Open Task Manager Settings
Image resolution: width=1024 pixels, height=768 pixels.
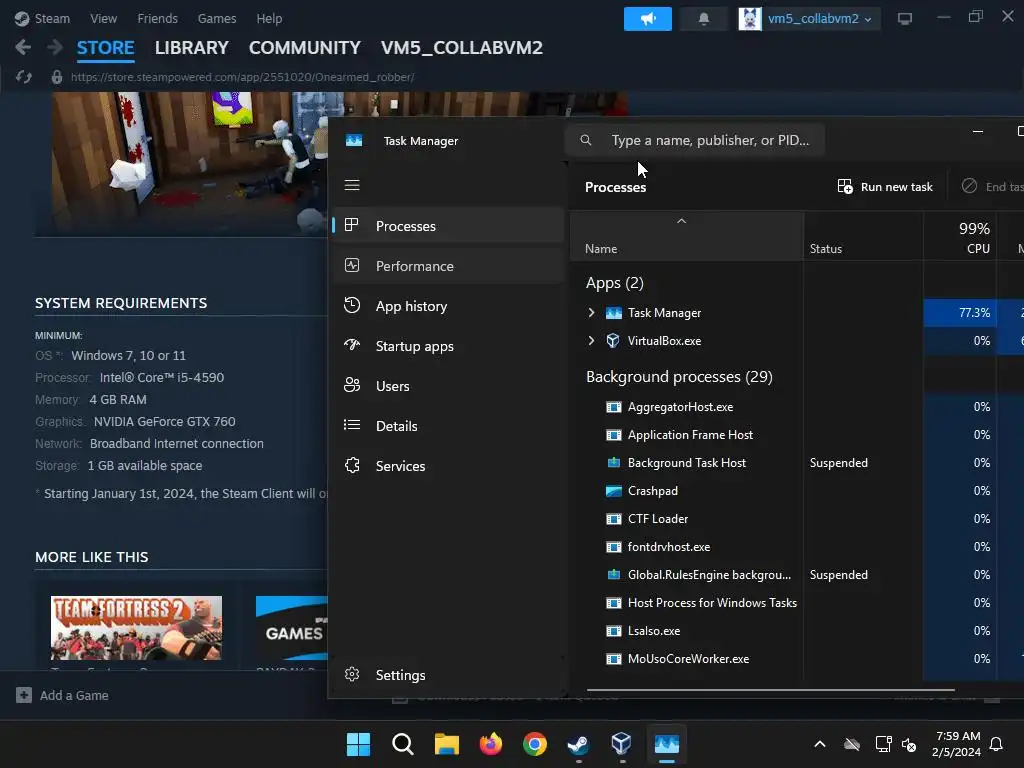[449, 675]
